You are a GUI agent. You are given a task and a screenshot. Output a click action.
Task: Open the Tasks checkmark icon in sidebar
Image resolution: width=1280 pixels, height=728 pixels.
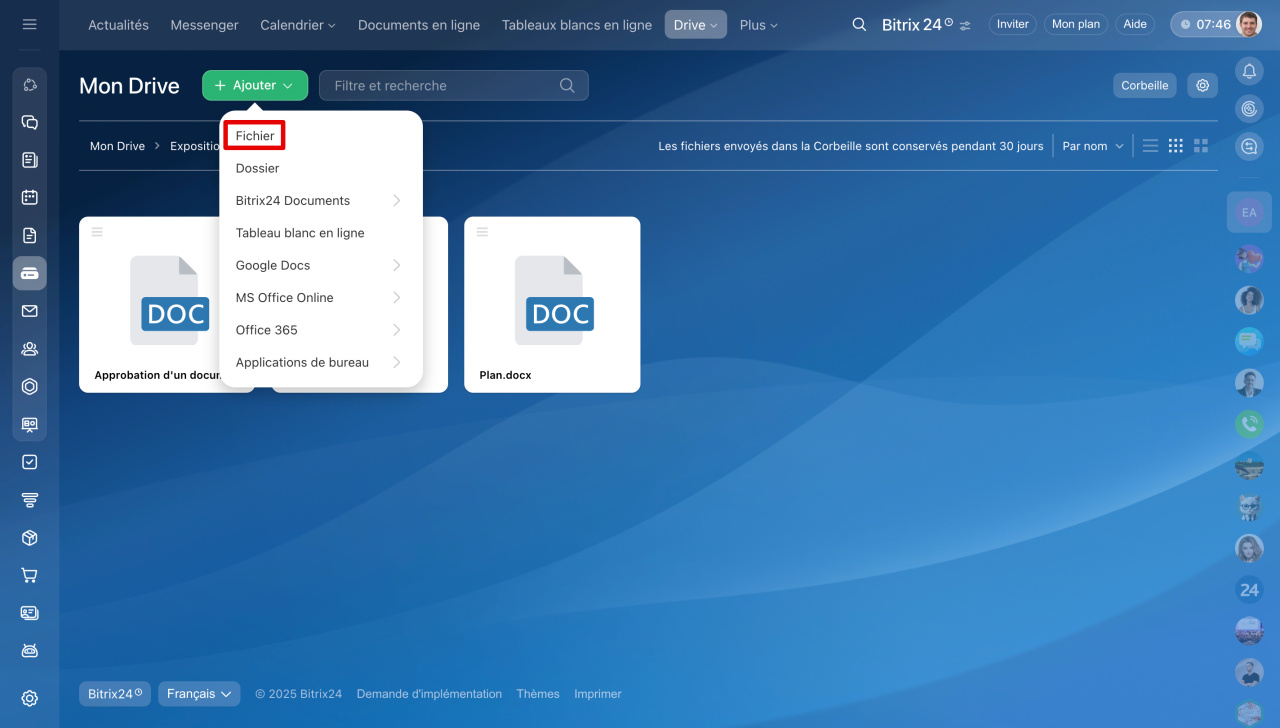coord(30,462)
